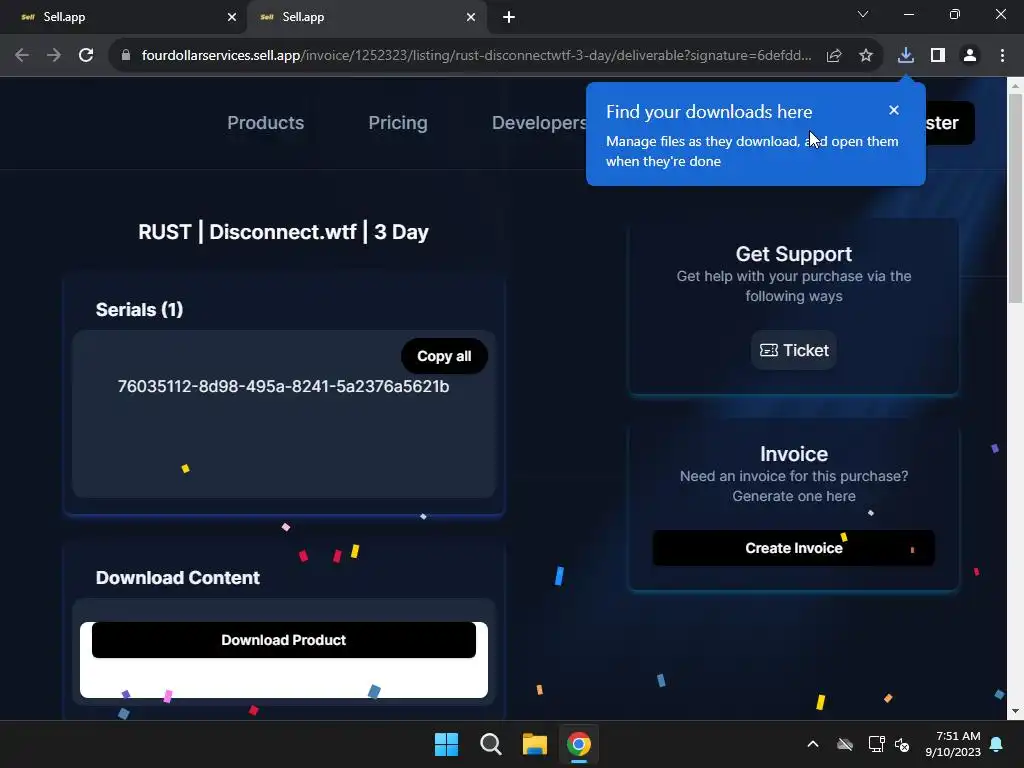Show hidden system tray icons
Screen dimensions: 1024x768
(813, 744)
